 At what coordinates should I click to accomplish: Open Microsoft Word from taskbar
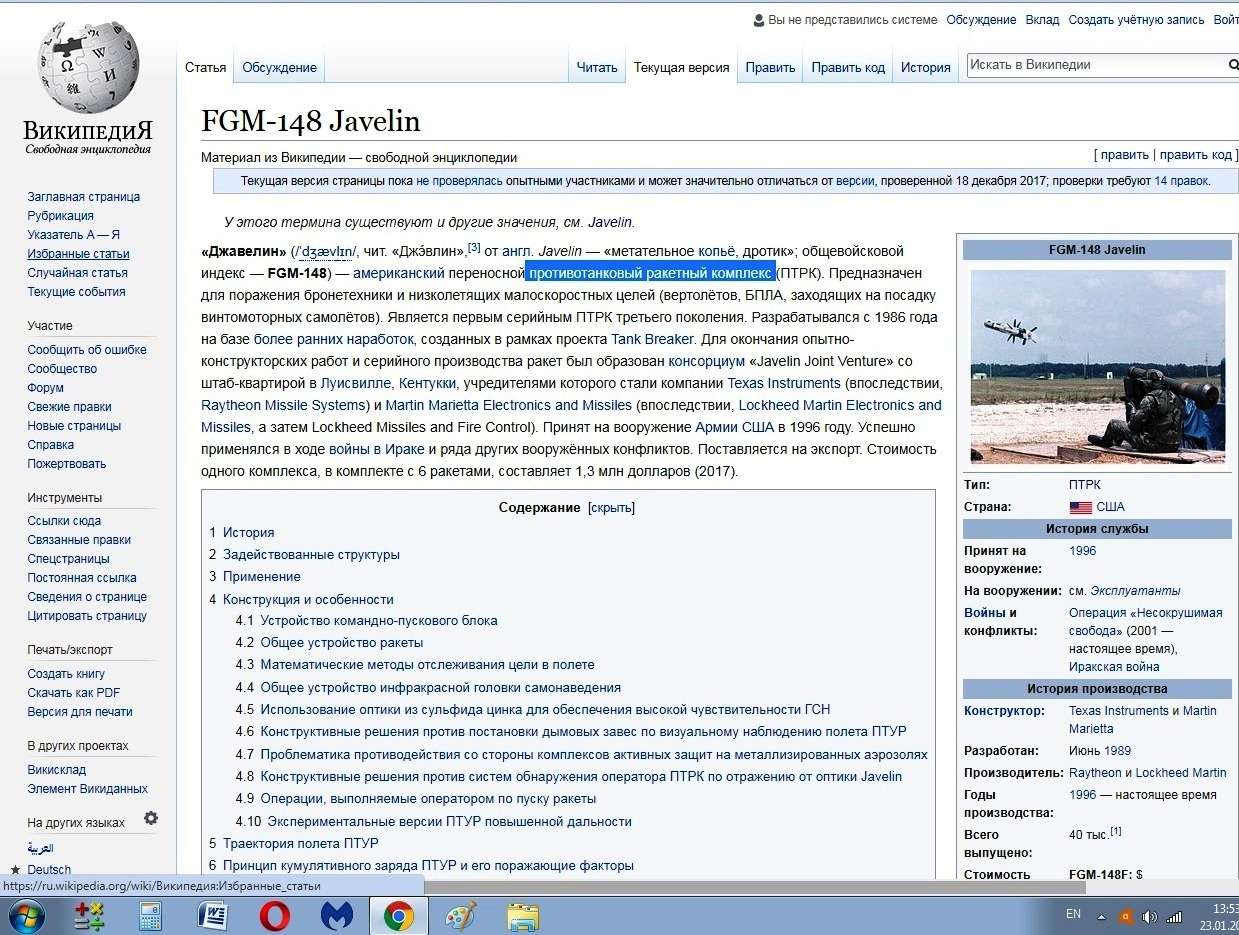(x=213, y=916)
